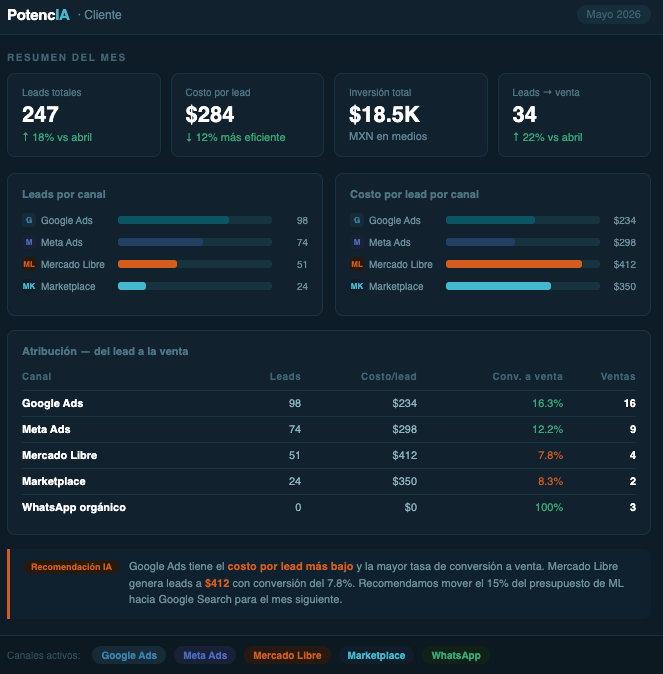Select Mercado Libre row in attribution table
Image resolution: width=663 pixels, height=674 pixels.
click(x=329, y=455)
